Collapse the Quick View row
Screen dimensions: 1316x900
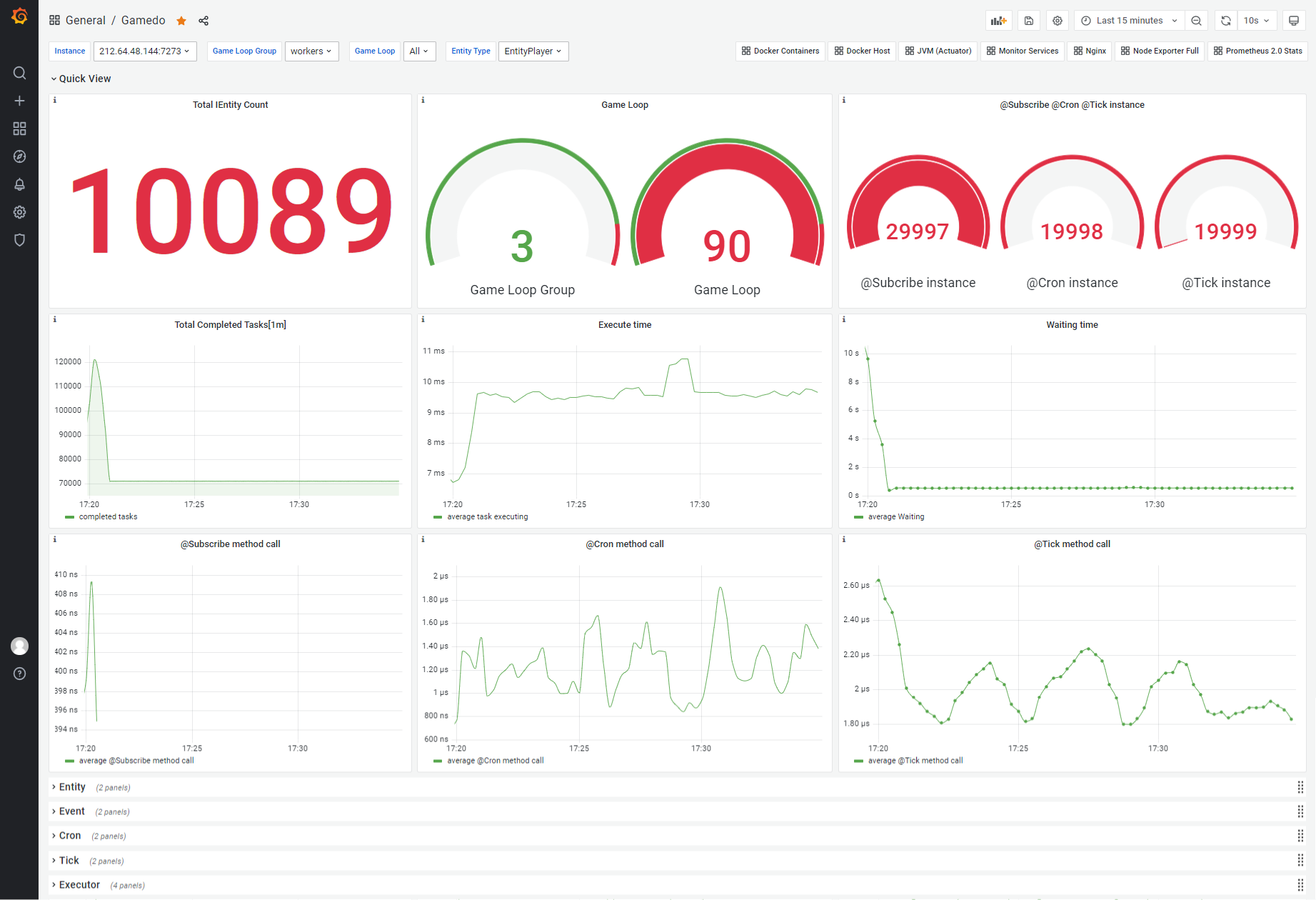(x=84, y=79)
